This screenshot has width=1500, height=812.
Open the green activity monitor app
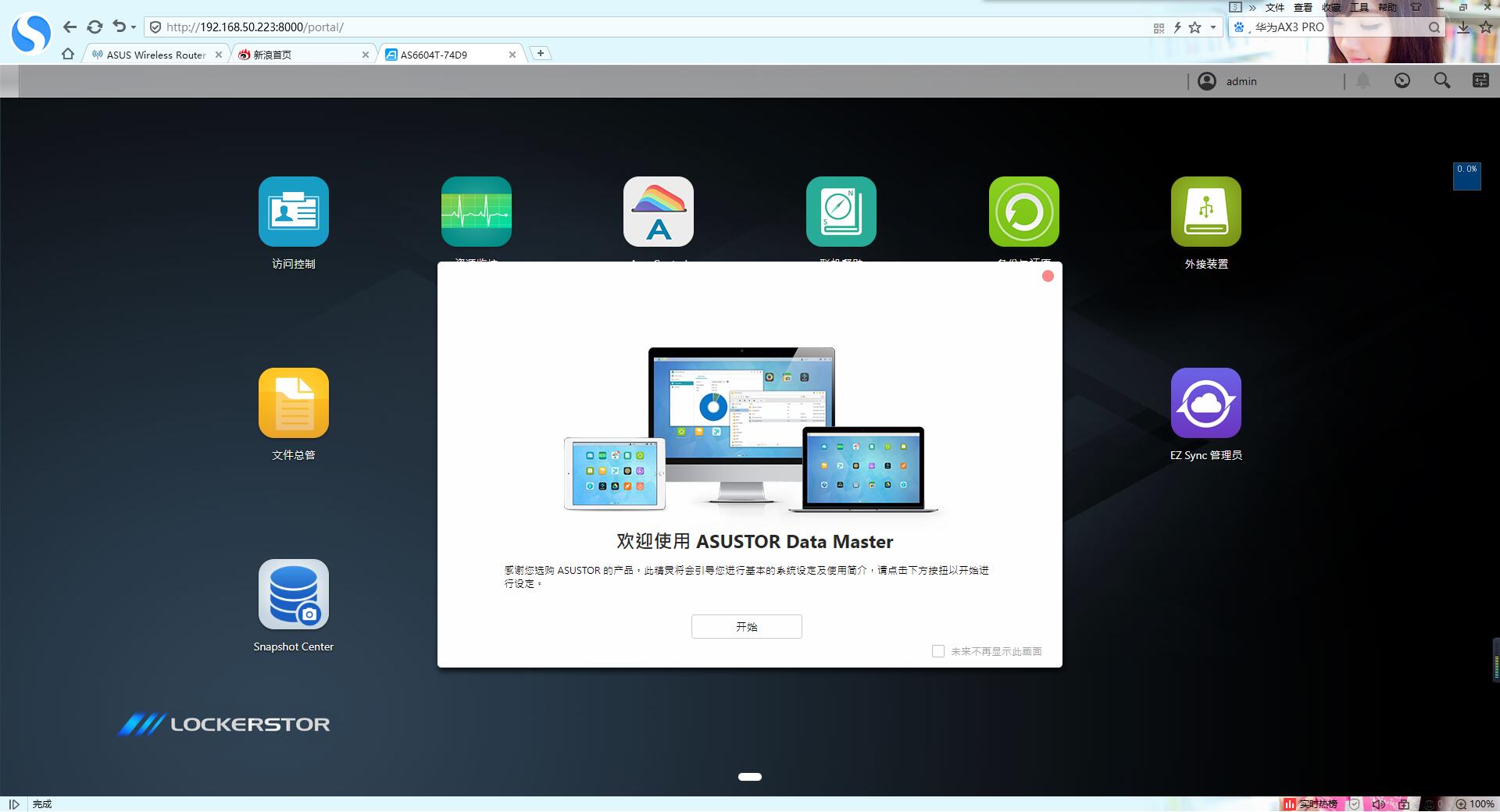[477, 212]
